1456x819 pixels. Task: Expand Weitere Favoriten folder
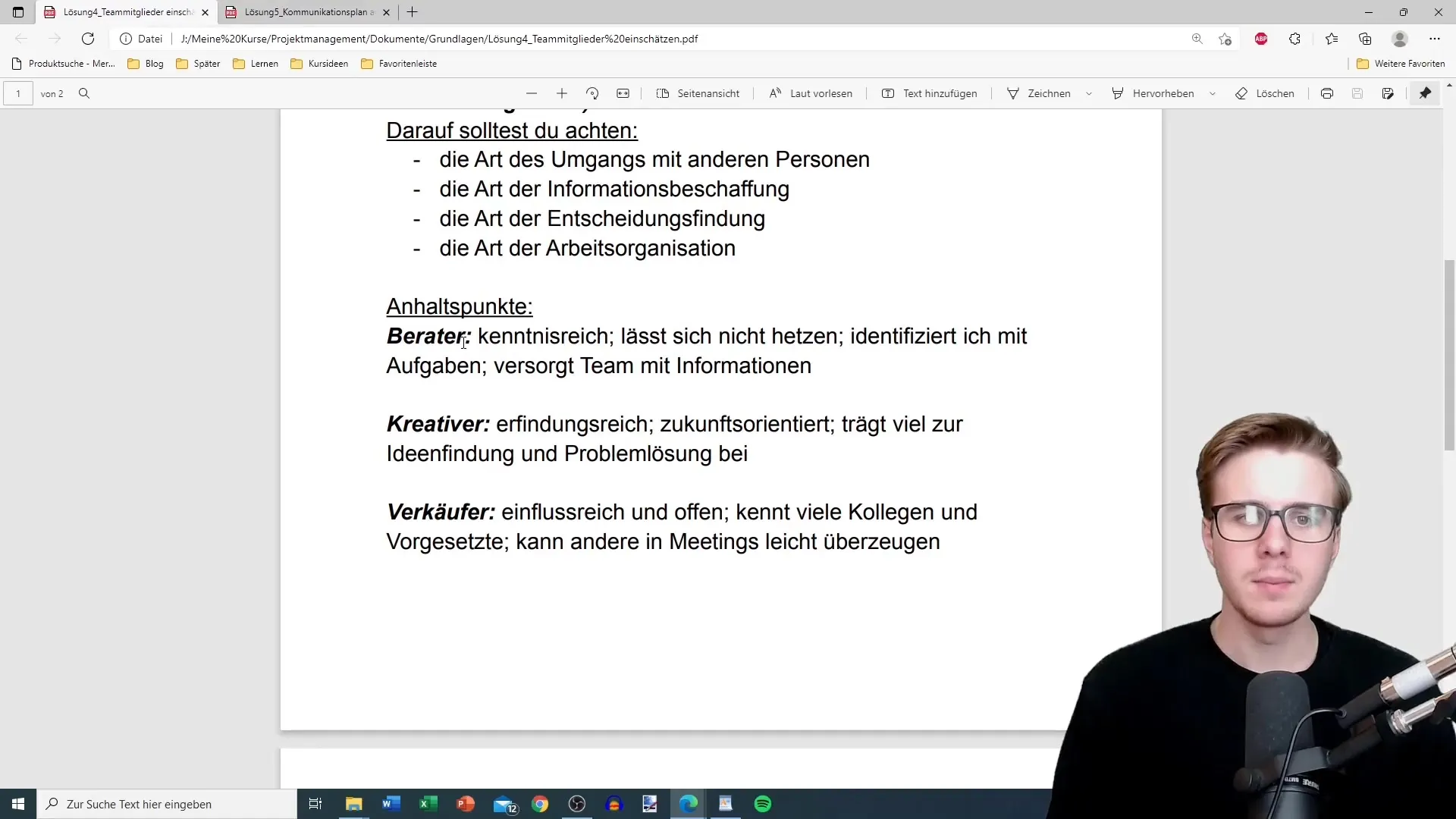tap(1401, 64)
